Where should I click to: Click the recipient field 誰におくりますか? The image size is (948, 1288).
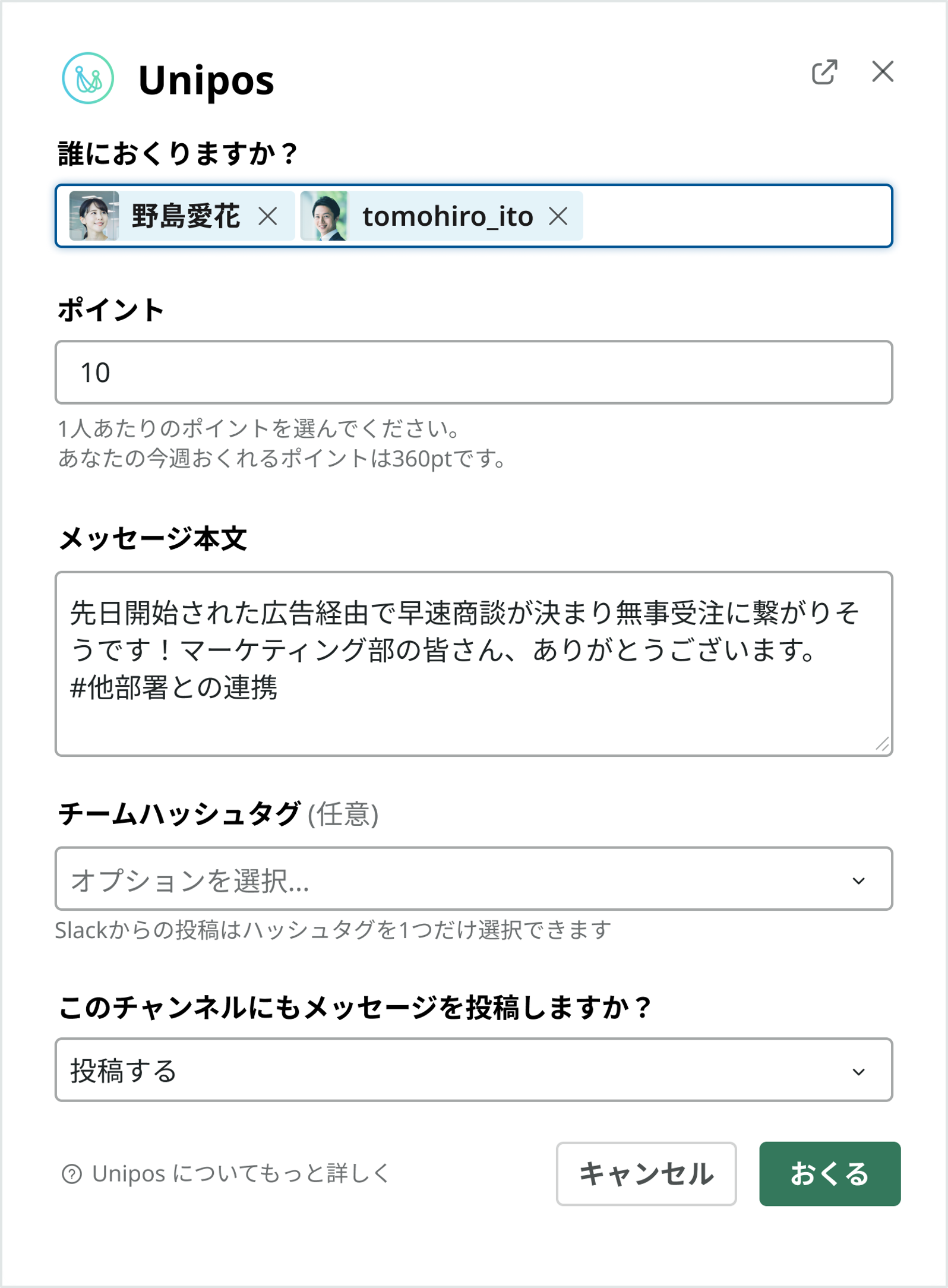coord(713,216)
